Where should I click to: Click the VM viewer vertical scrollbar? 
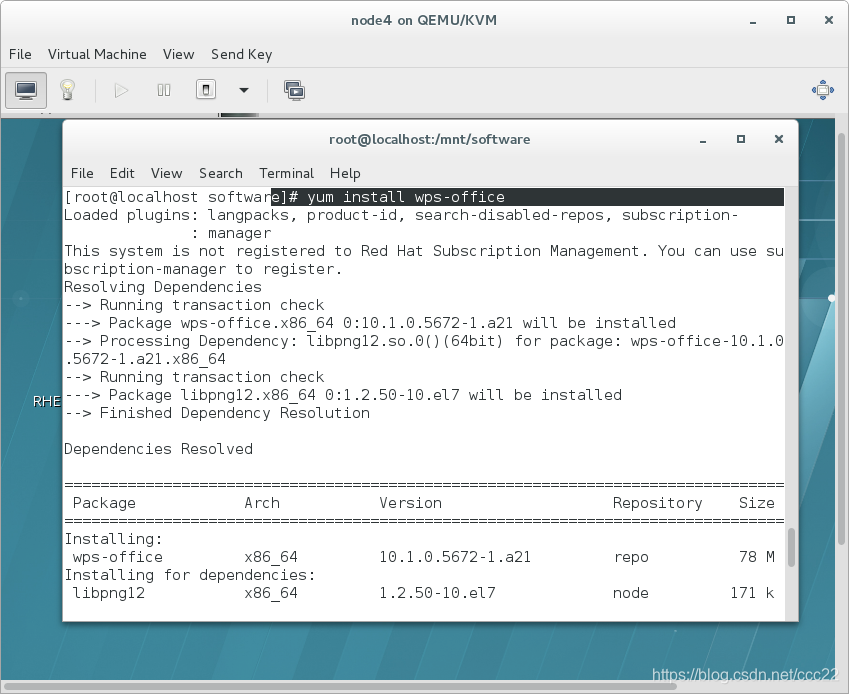point(841,338)
